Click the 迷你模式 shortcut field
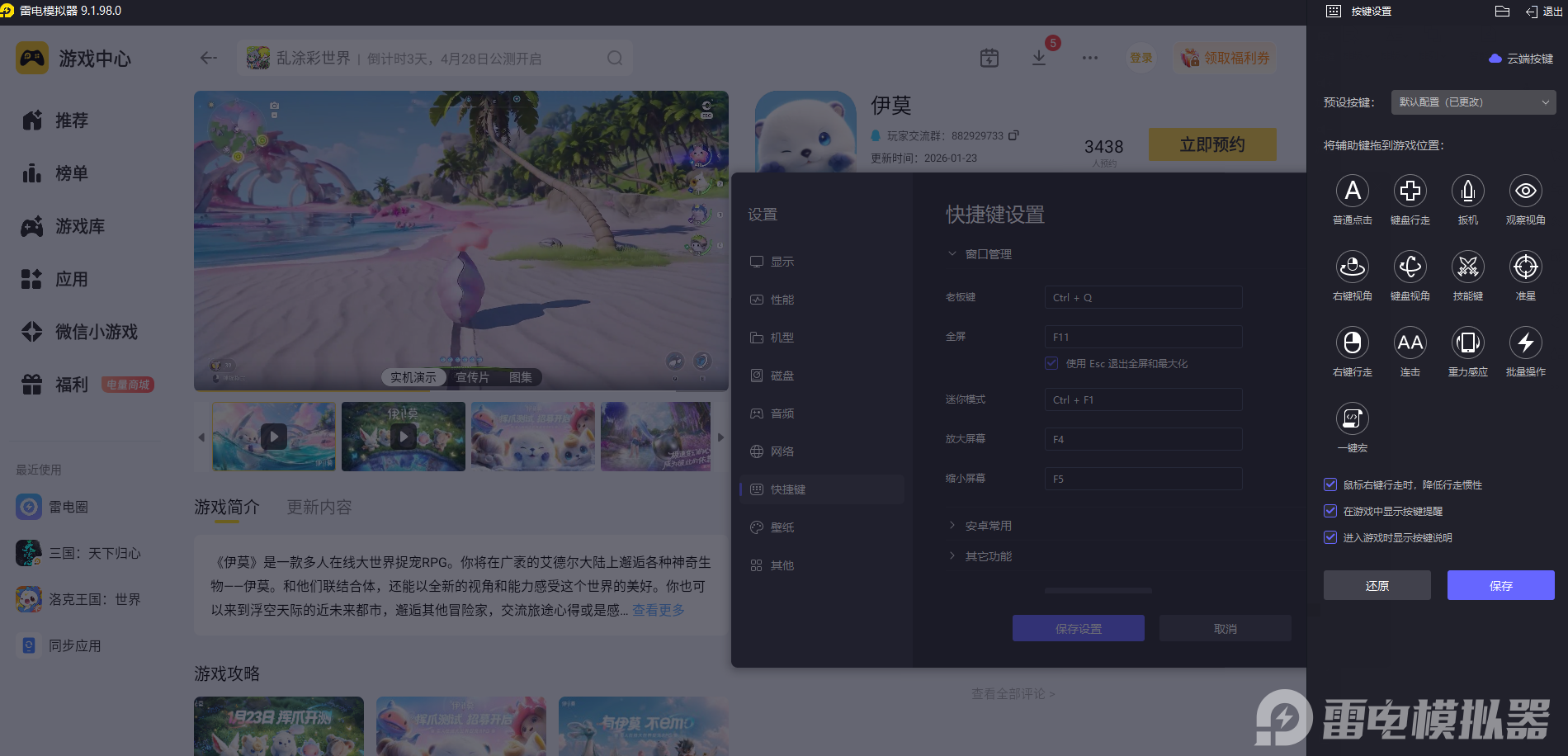The image size is (1568, 756). (x=1144, y=399)
